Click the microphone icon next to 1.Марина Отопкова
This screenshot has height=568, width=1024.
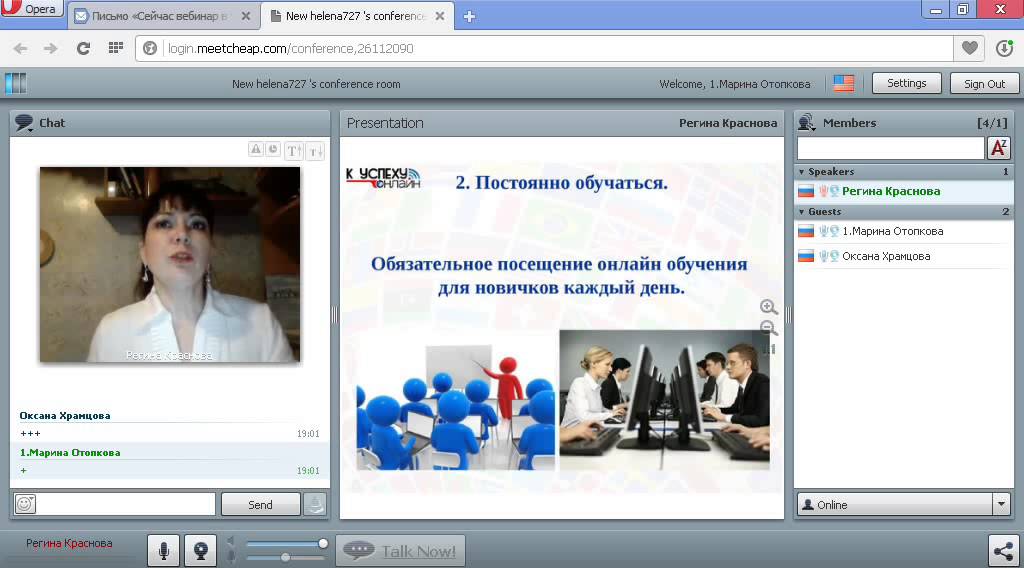(x=824, y=231)
